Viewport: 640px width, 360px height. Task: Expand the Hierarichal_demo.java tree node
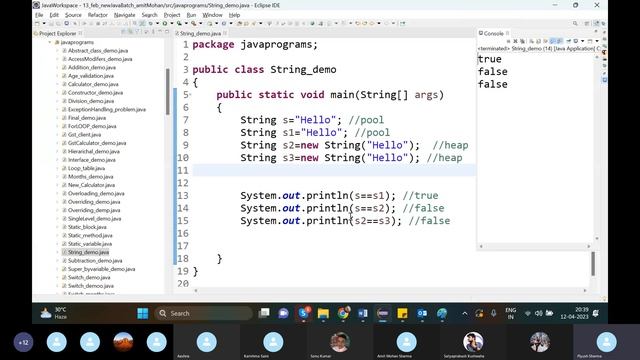click(58, 151)
